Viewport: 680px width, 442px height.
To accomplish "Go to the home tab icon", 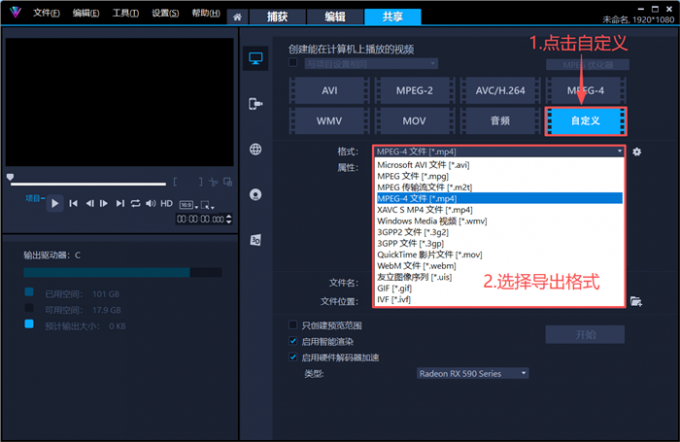I will click(237, 17).
